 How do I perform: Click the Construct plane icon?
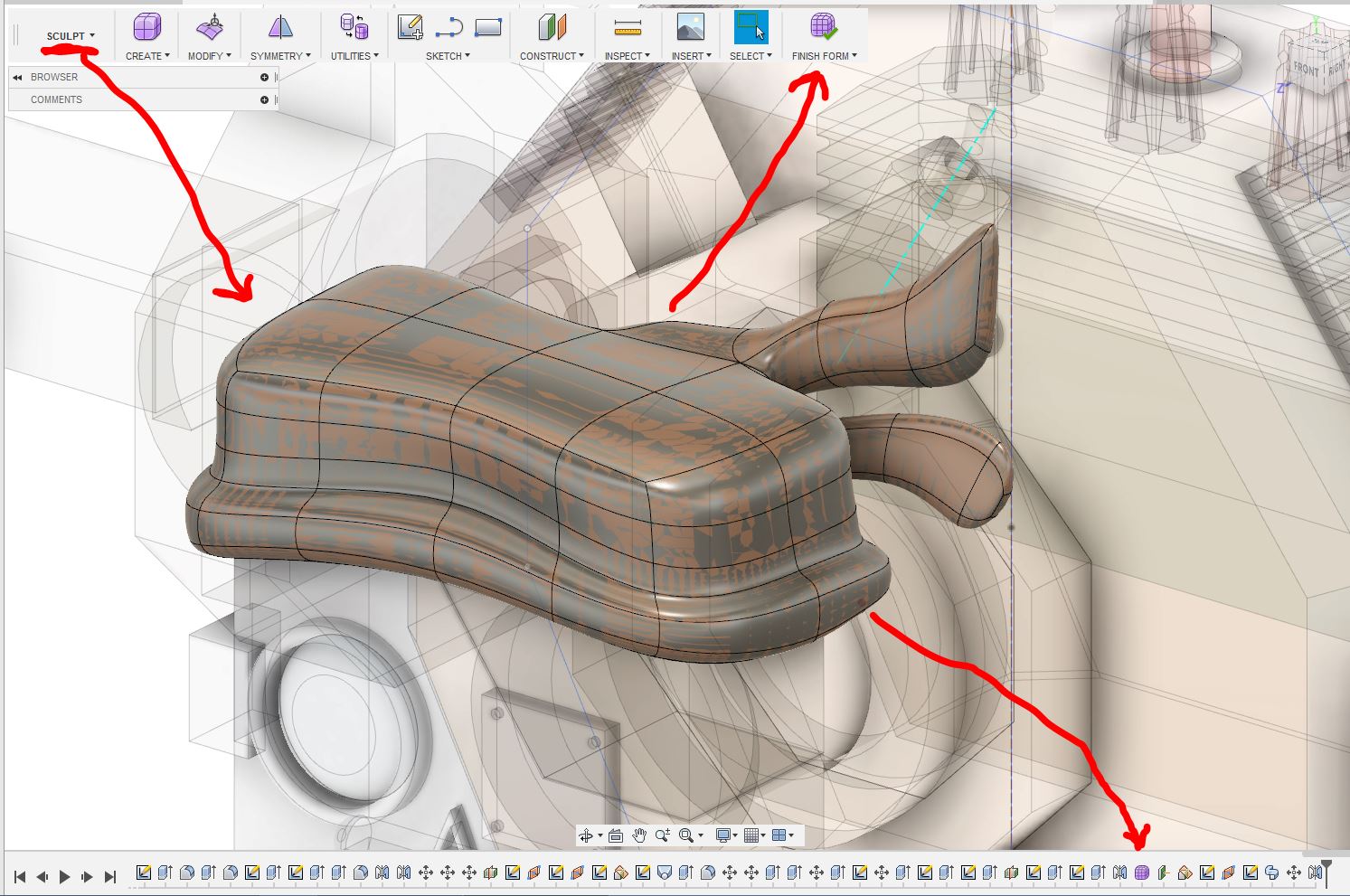click(552, 28)
